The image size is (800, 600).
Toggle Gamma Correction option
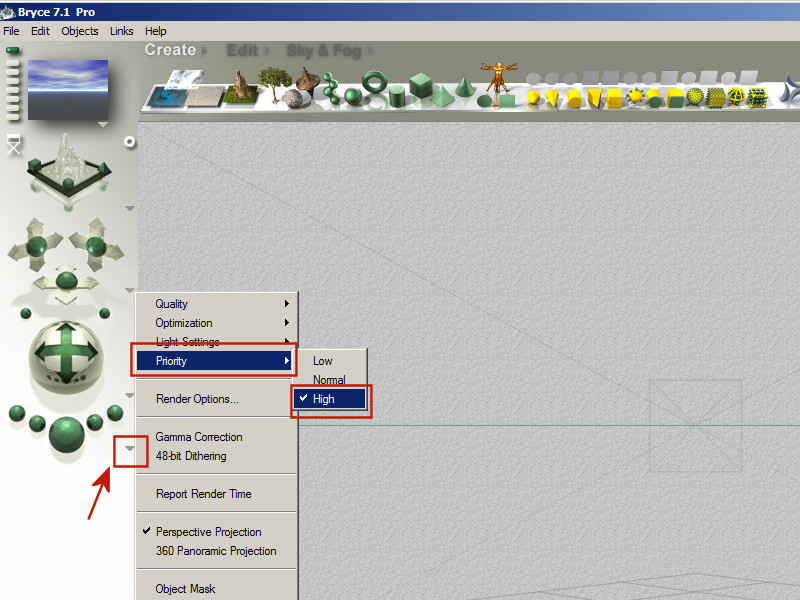click(x=216, y=437)
